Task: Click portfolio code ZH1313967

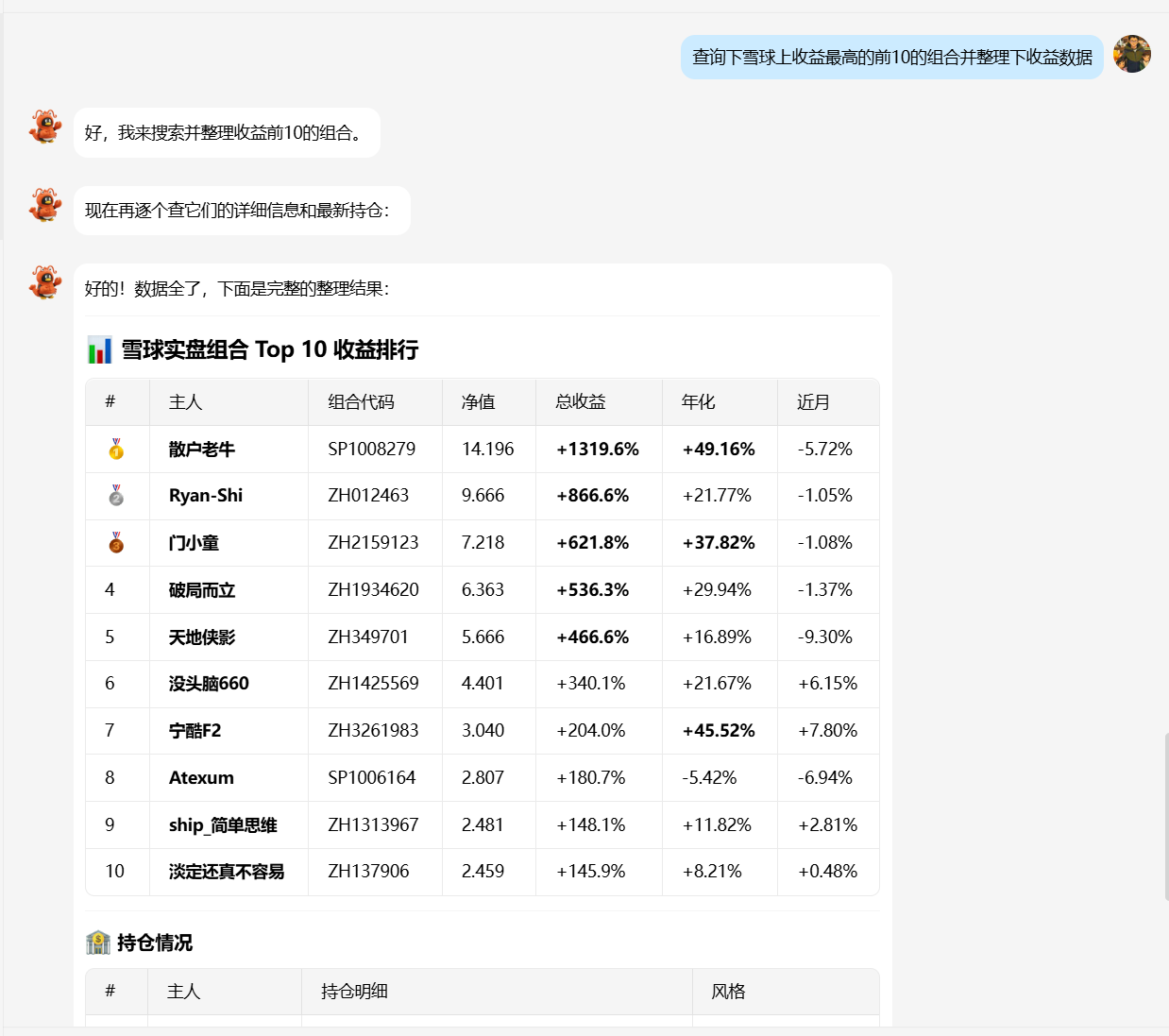Action: pyautogui.click(x=373, y=825)
